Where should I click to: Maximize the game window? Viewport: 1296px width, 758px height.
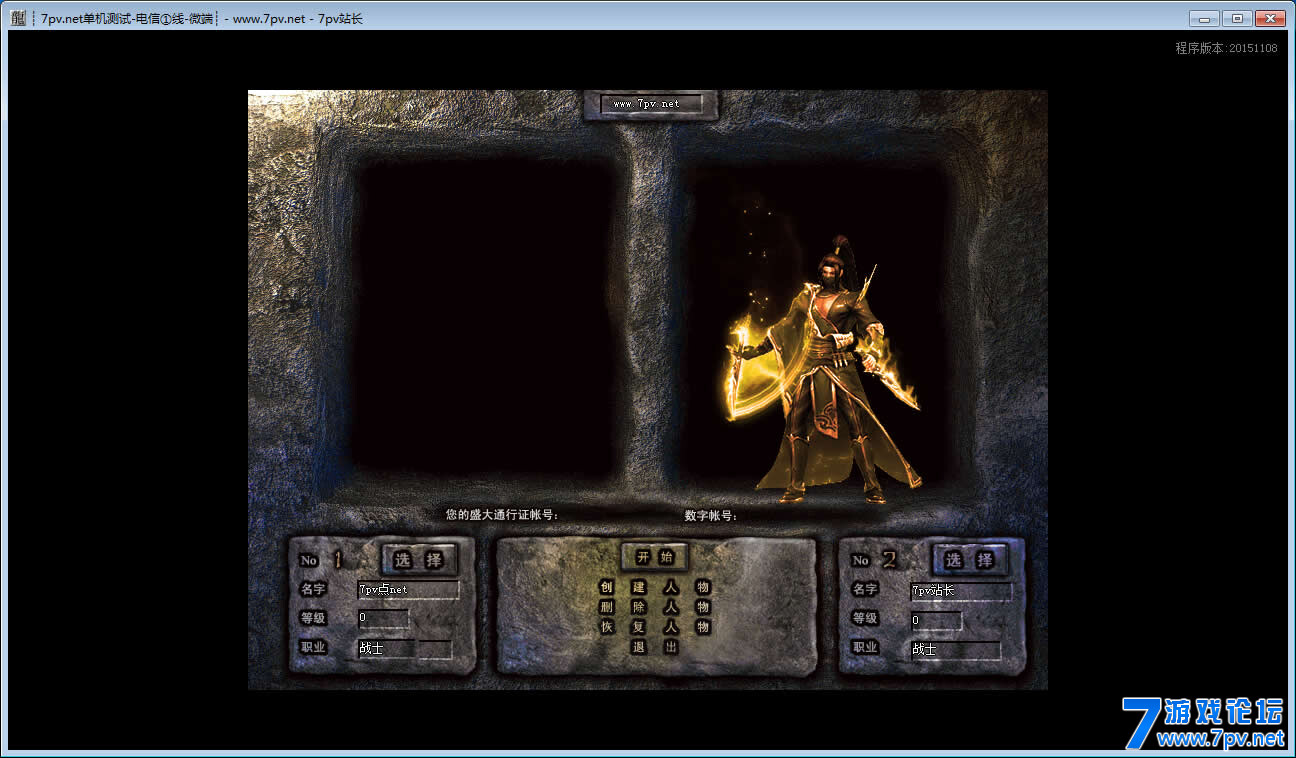click(1236, 18)
